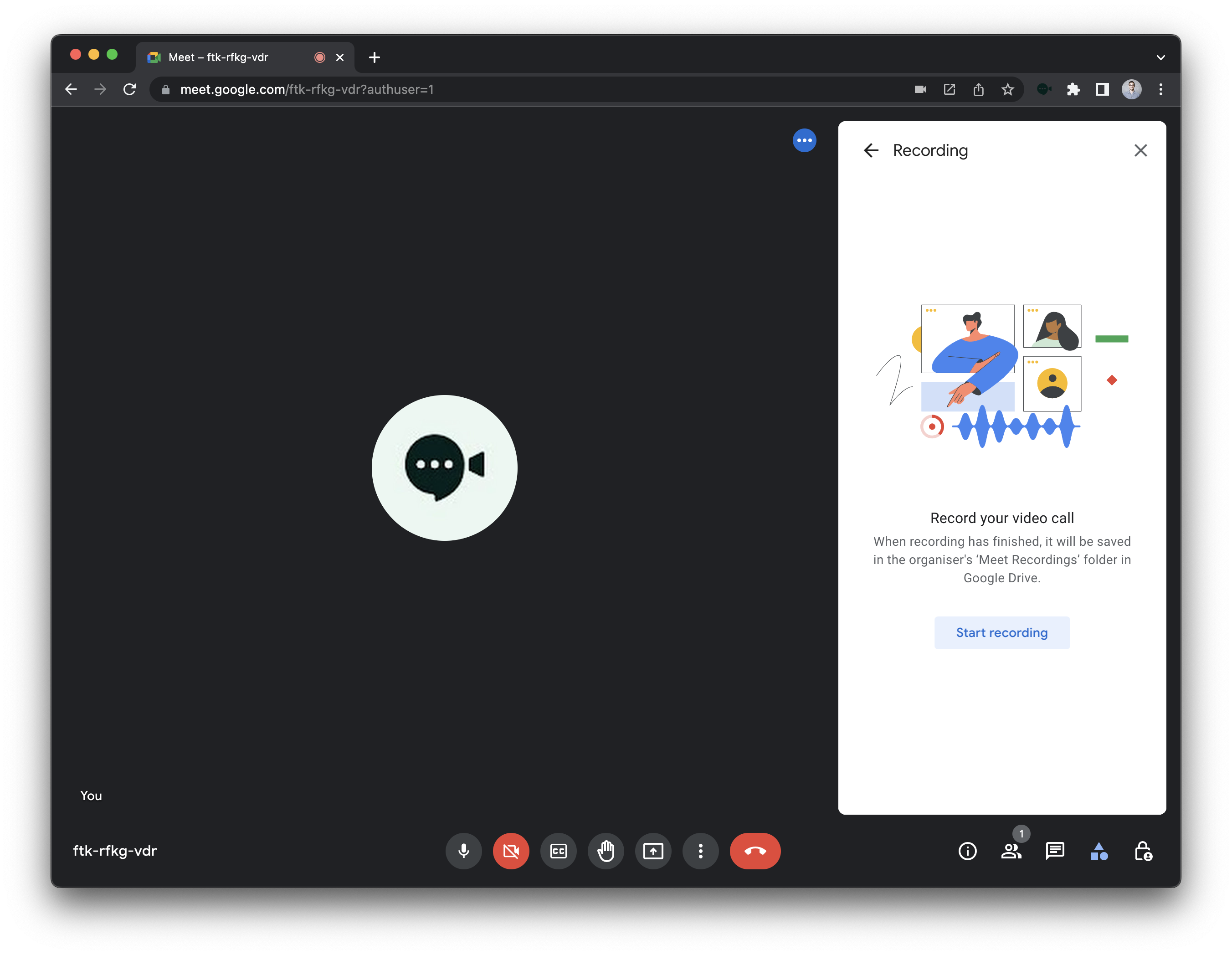
Task: Click the vertical dots in-call options menu
Action: click(700, 851)
